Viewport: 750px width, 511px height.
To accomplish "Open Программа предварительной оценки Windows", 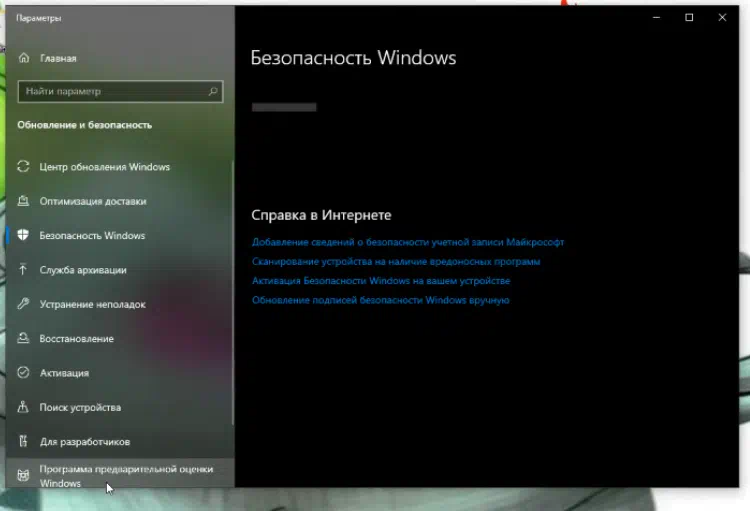I will 120,473.
